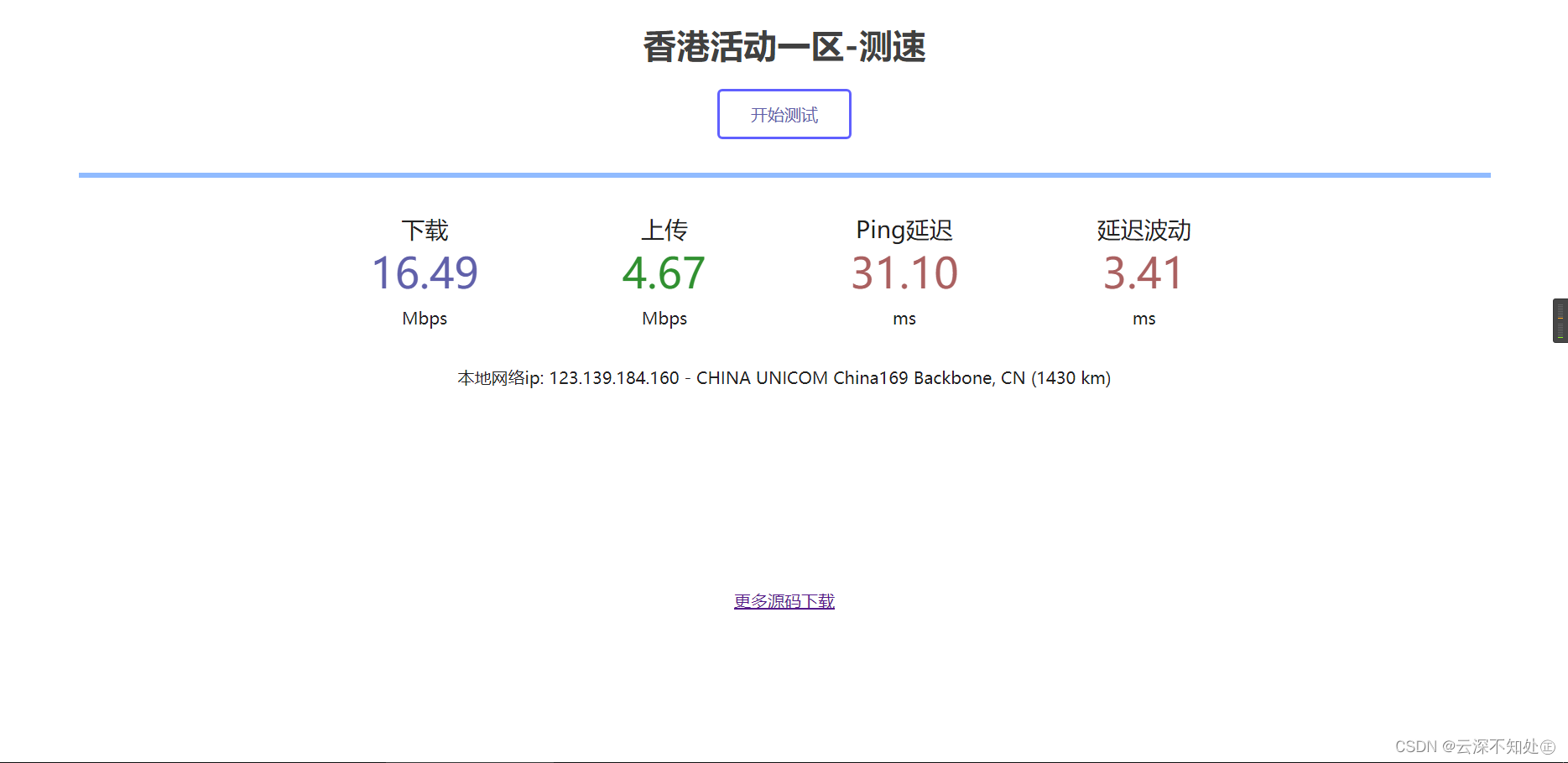Click the download speed value 16.49
This screenshot has height=763, width=1568.
(x=425, y=273)
